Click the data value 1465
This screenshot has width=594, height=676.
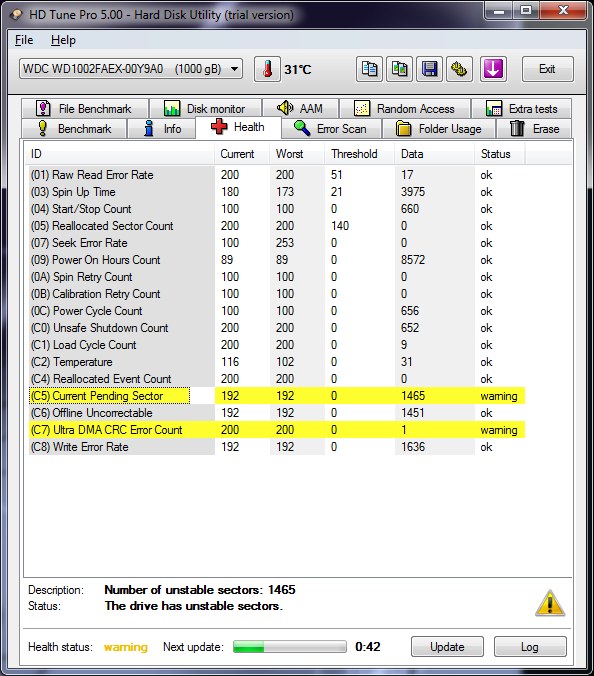pyautogui.click(x=413, y=396)
